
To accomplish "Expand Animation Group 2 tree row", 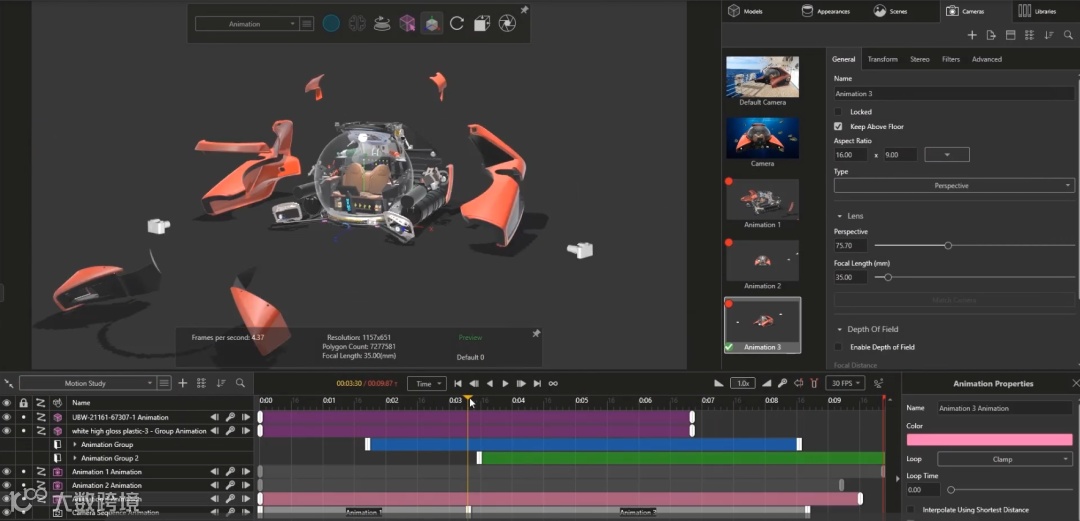I will 75,458.
